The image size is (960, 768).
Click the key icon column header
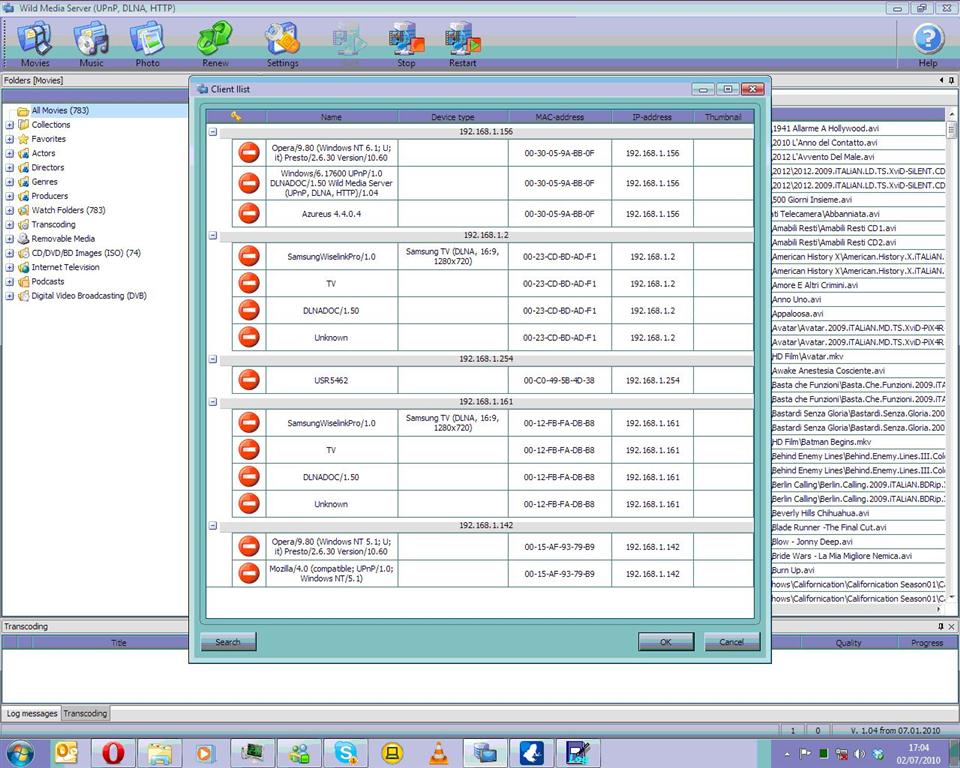click(x=236, y=116)
